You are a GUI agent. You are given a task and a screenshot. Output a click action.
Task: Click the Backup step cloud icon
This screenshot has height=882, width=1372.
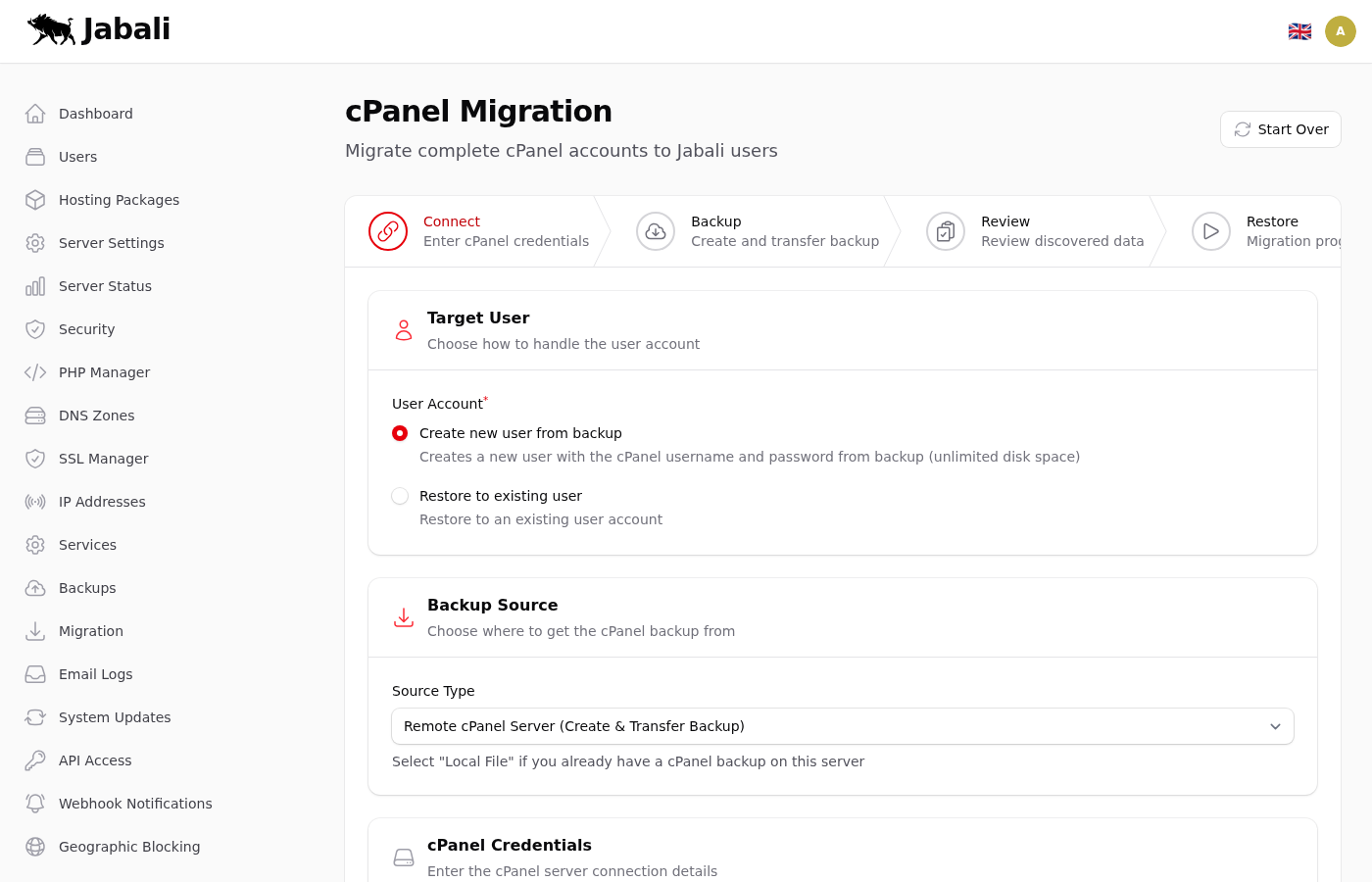pyautogui.click(x=656, y=231)
